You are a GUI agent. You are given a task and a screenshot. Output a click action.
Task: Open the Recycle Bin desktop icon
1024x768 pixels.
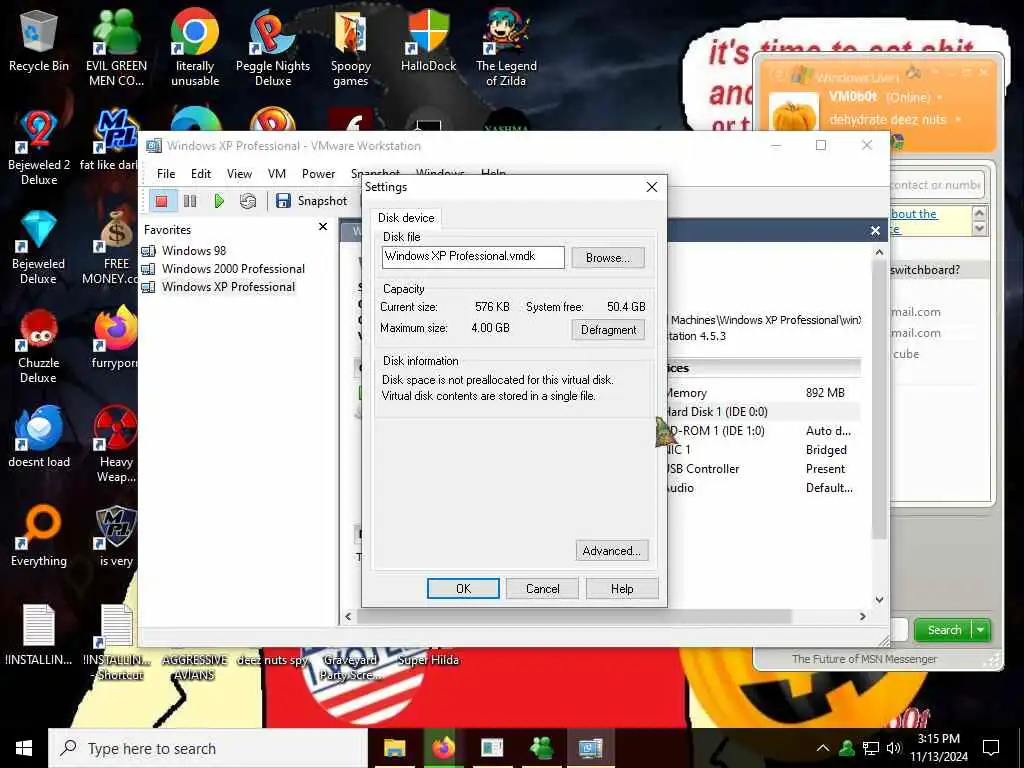pos(39,41)
